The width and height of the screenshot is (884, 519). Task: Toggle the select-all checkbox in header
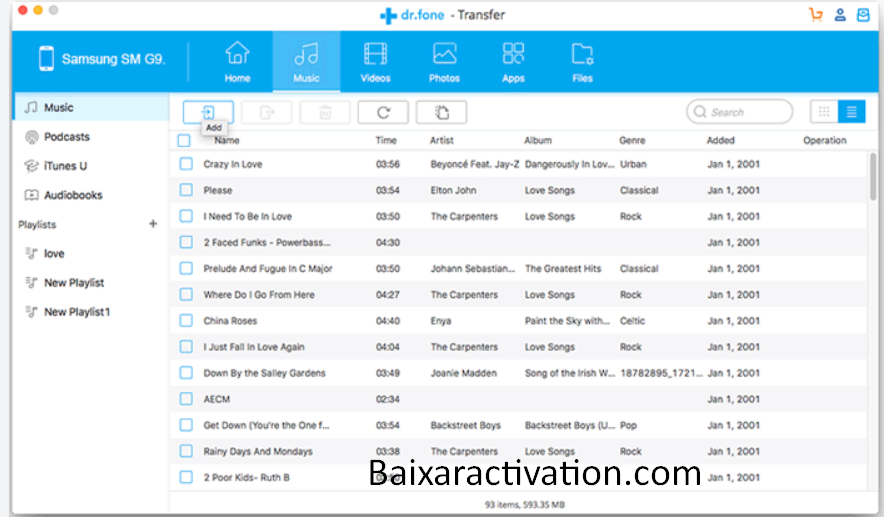pyautogui.click(x=184, y=140)
